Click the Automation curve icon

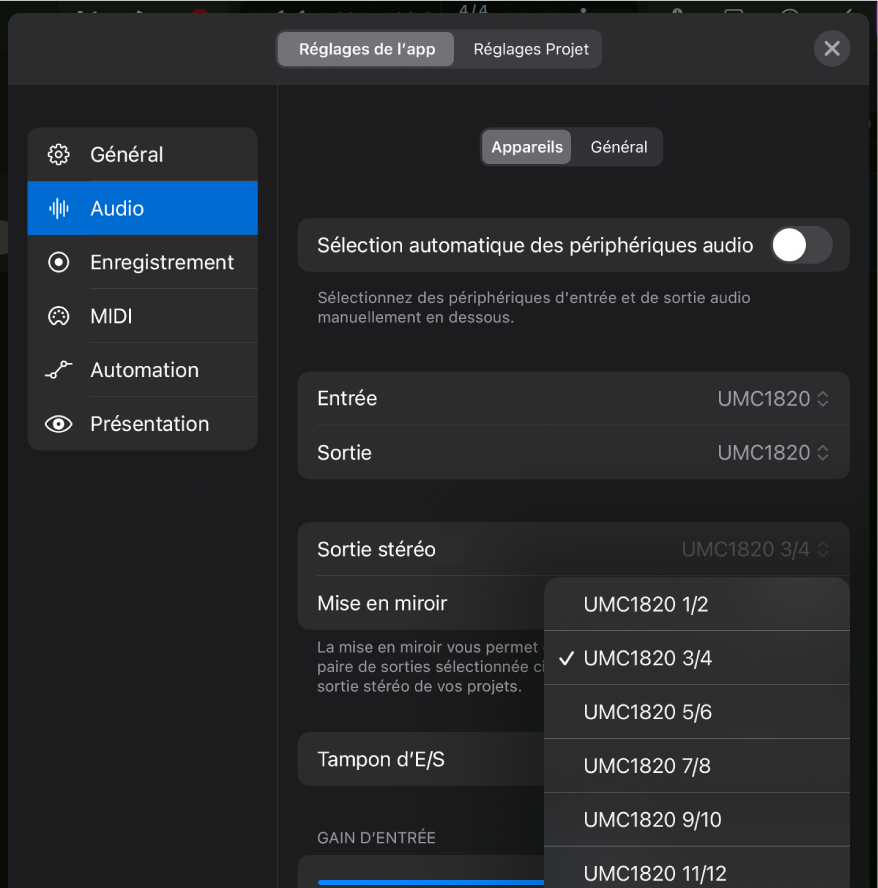pyautogui.click(x=59, y=371)
